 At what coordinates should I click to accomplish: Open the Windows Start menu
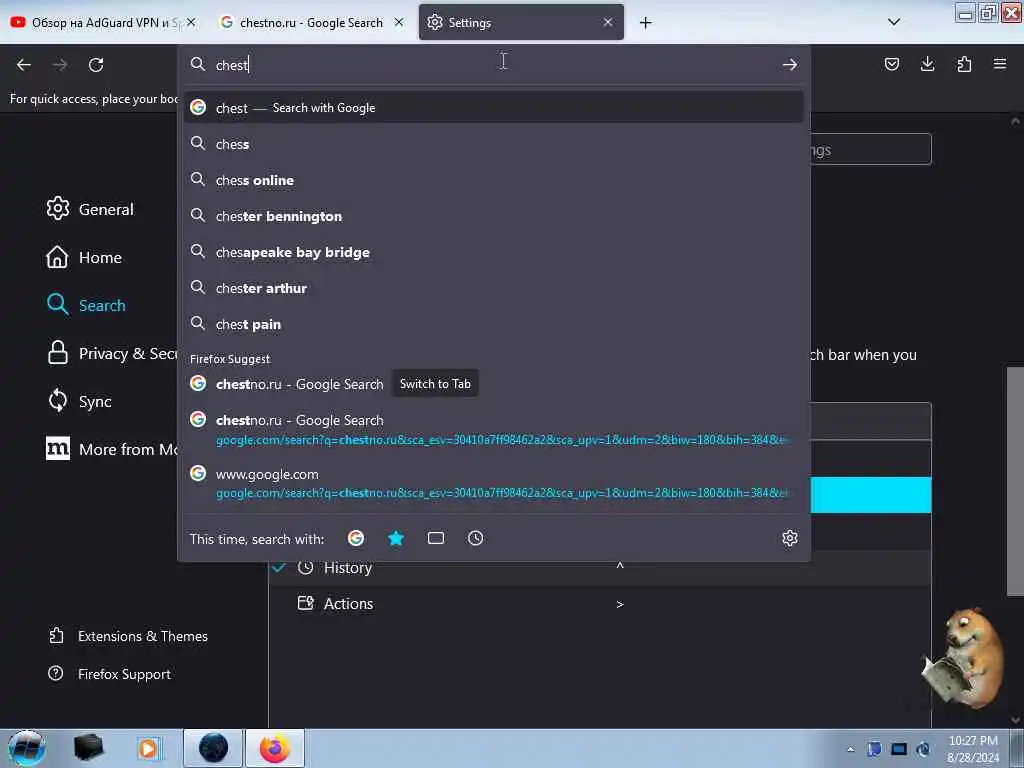[x=26, y=748]
